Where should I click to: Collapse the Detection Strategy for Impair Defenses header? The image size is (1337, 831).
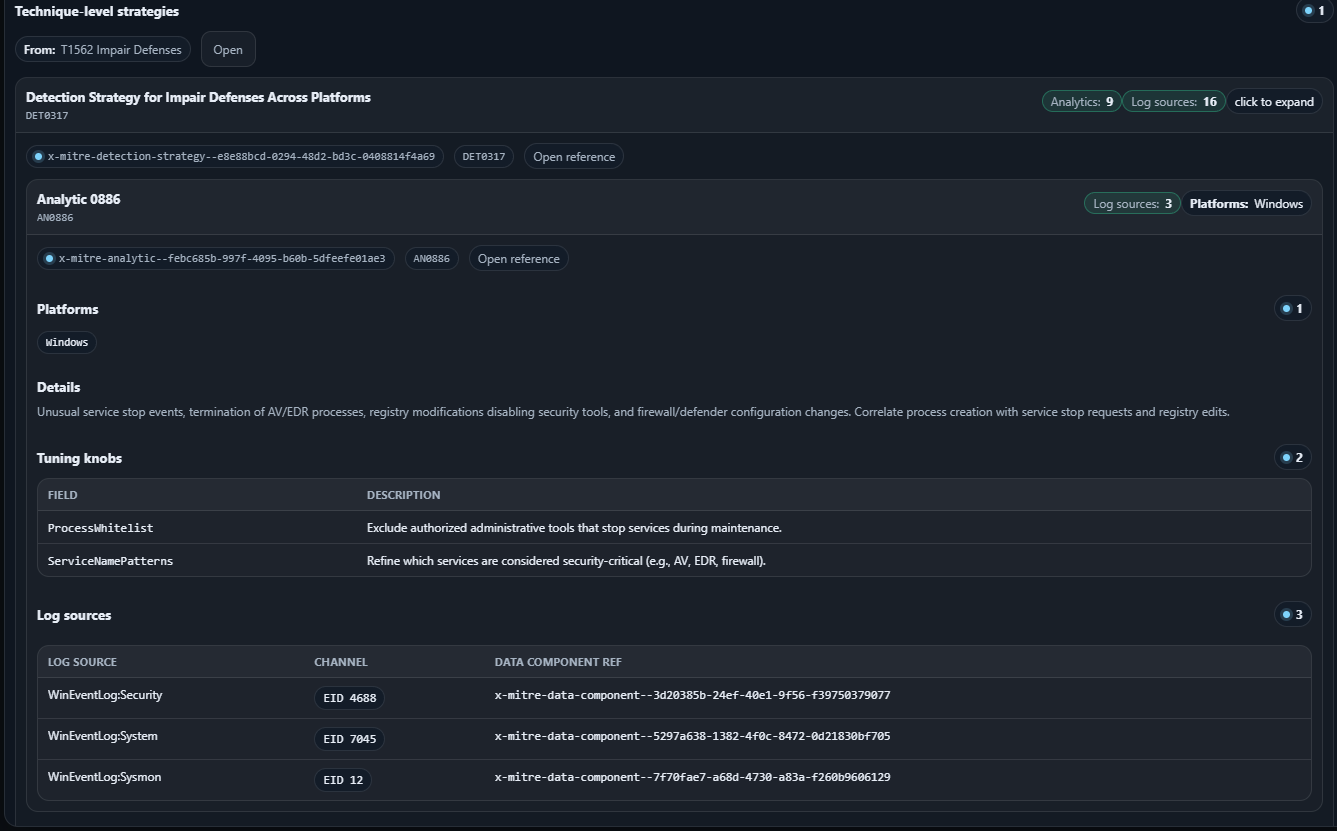click(198, 98)
